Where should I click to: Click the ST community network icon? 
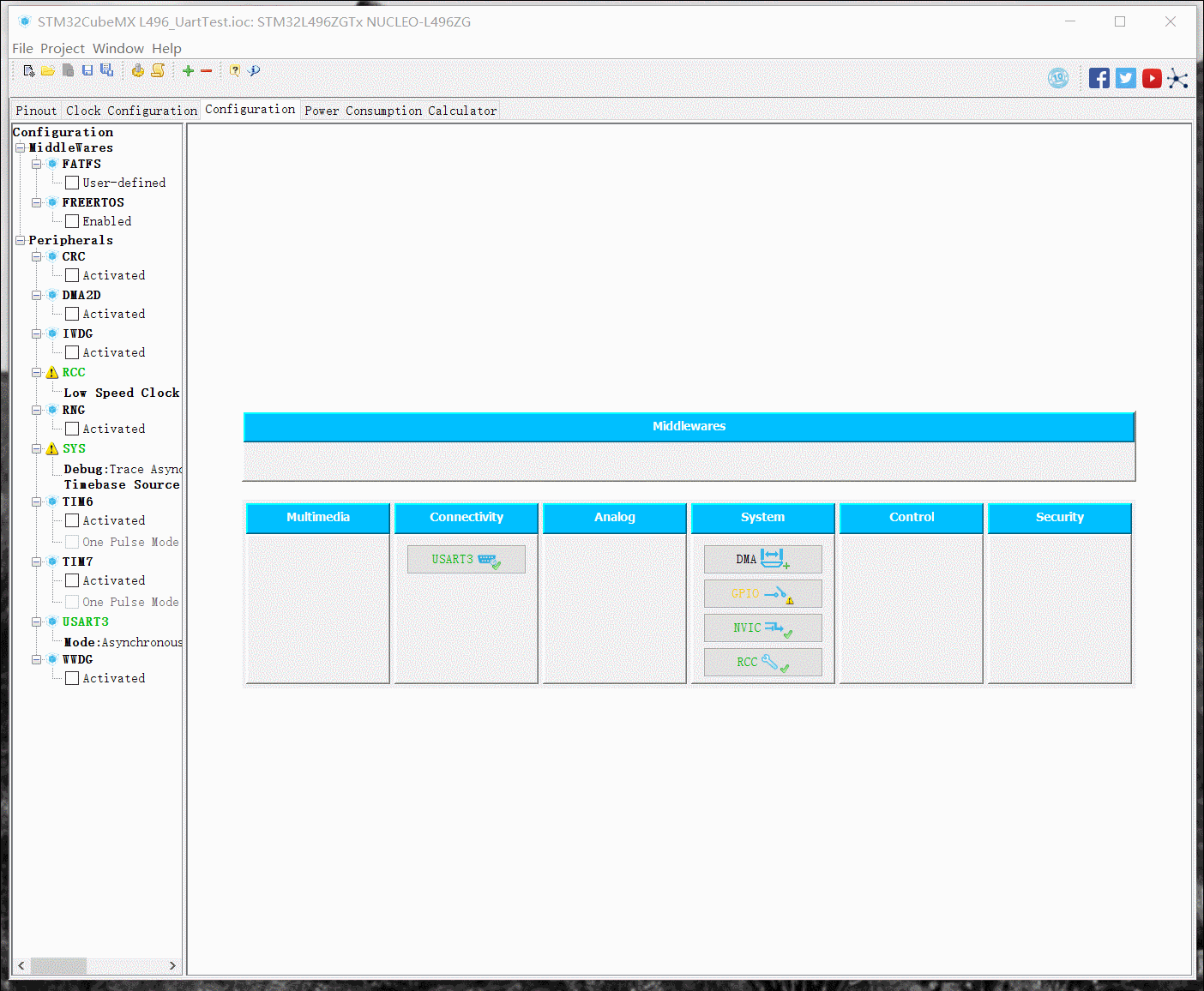click(1178, 79)
